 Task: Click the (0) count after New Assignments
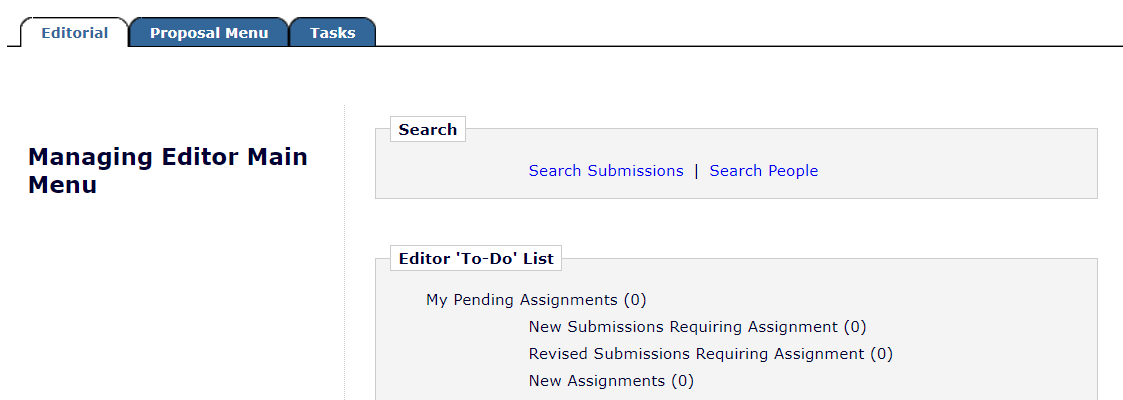(682, 381)
